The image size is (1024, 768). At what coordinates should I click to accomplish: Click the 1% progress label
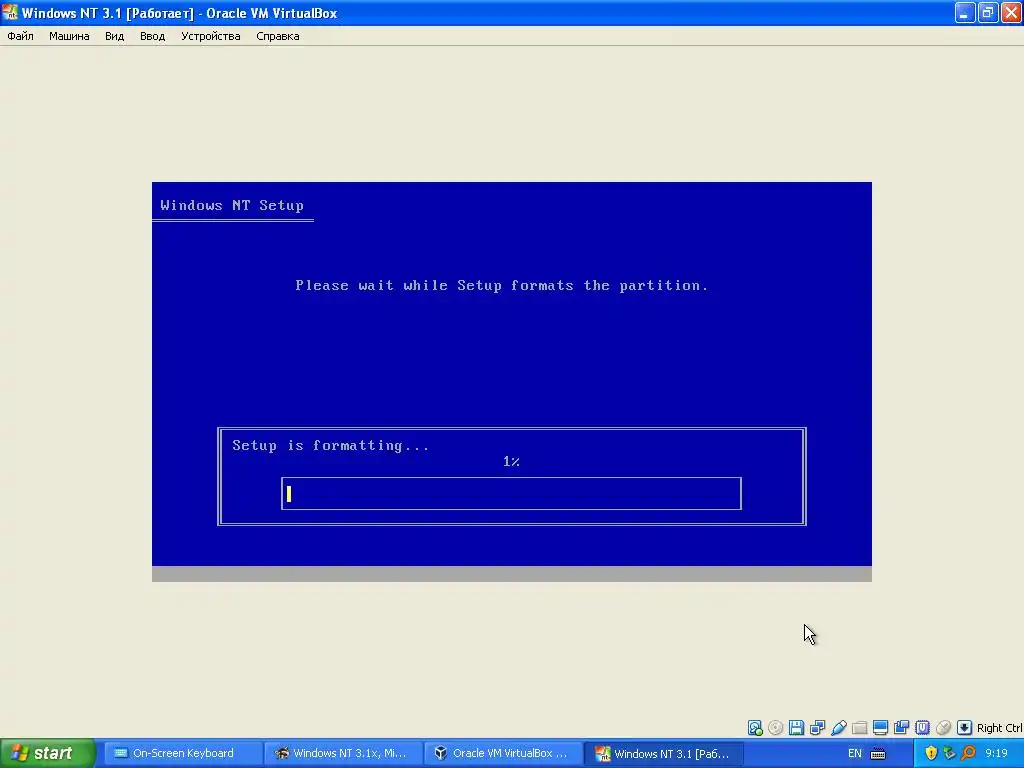(x=511, y=462)
